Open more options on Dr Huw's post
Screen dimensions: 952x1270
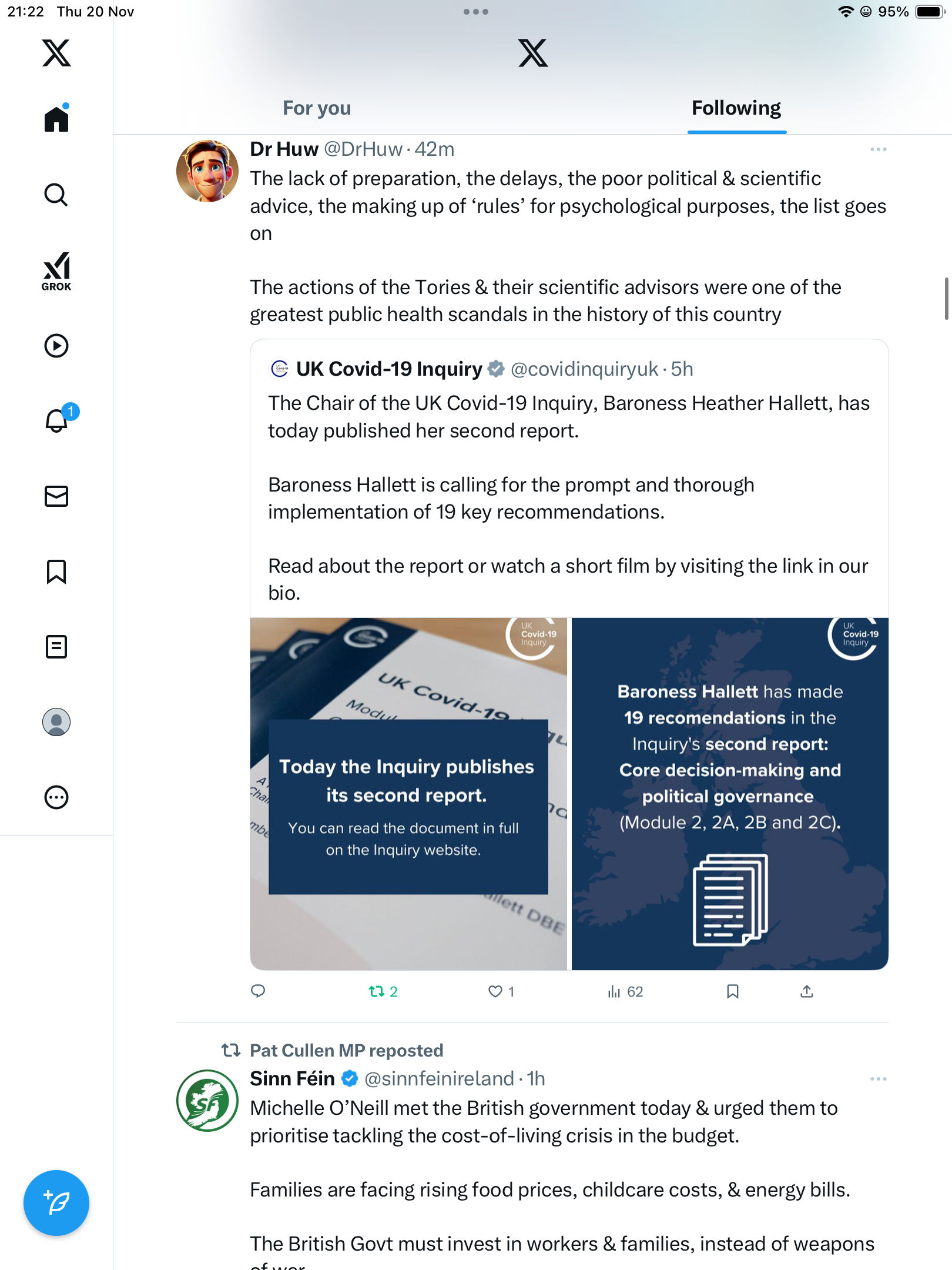click(x=878, y=150)
